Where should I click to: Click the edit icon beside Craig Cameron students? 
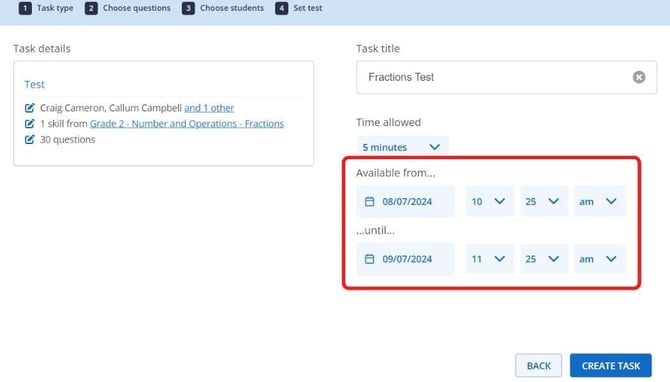[29, 108]
